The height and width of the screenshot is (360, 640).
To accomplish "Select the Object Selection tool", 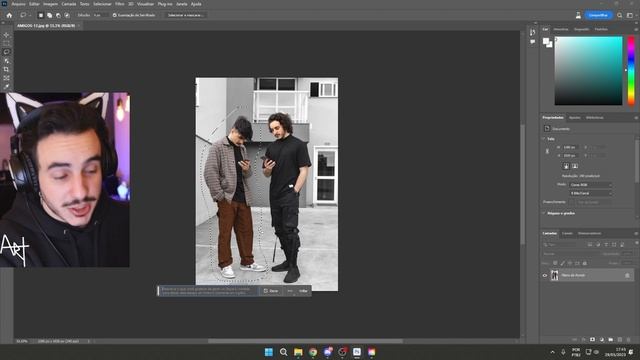I will (x=6, y=61).
